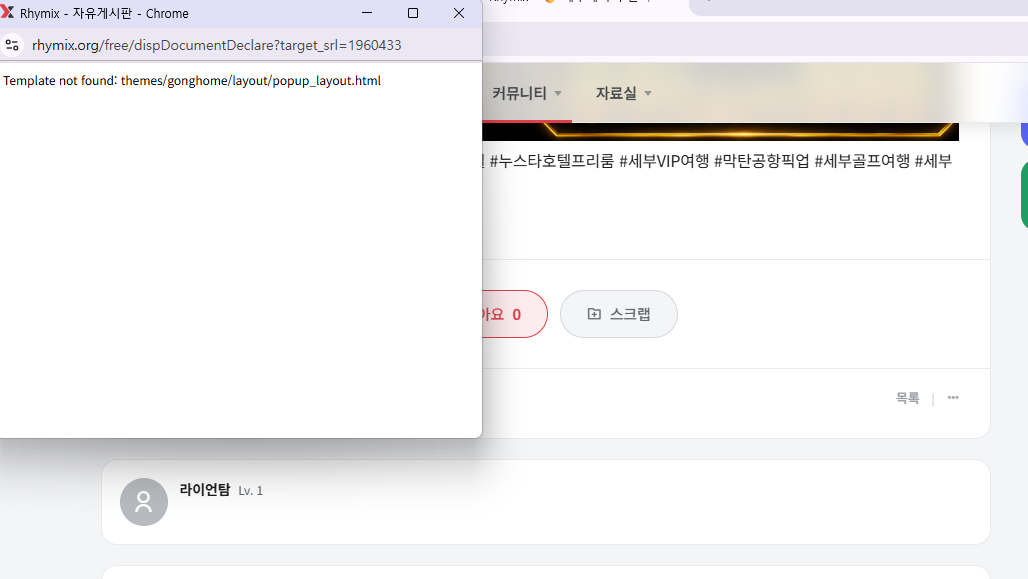Click the profile avatar of 라이언탐
1028x579 pixels.
144,502
